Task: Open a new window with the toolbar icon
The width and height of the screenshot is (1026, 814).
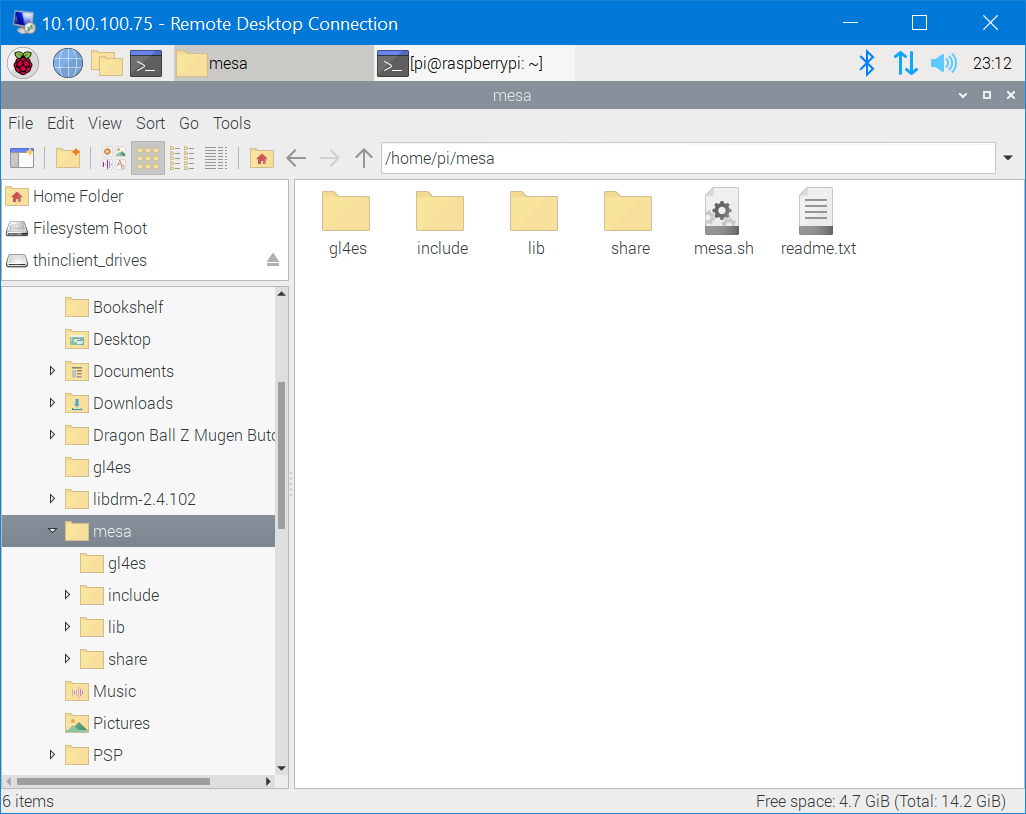Action: pyautogui.click(x=22, y=158)
